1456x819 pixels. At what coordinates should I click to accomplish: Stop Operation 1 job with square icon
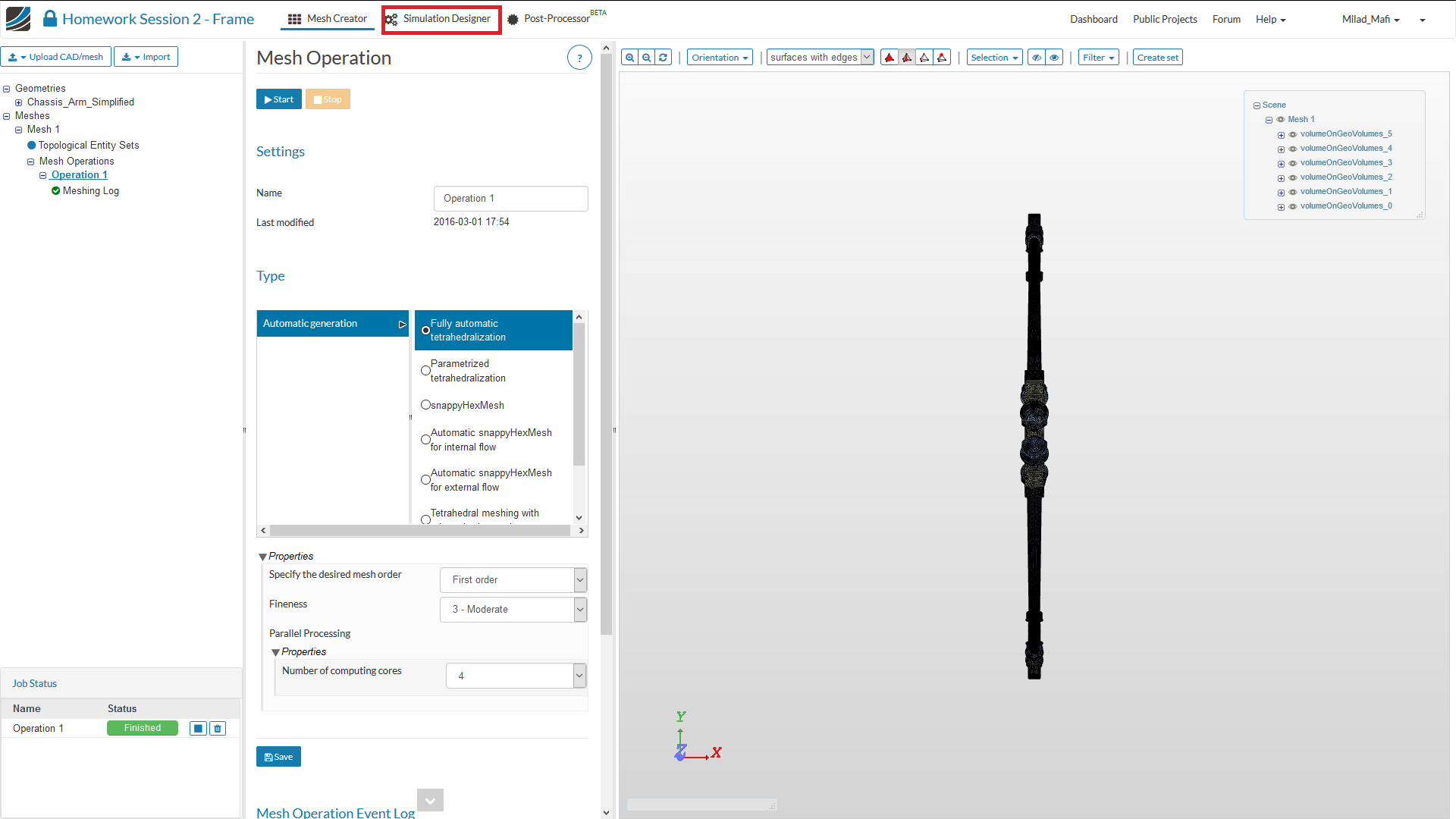click(198, 729)
